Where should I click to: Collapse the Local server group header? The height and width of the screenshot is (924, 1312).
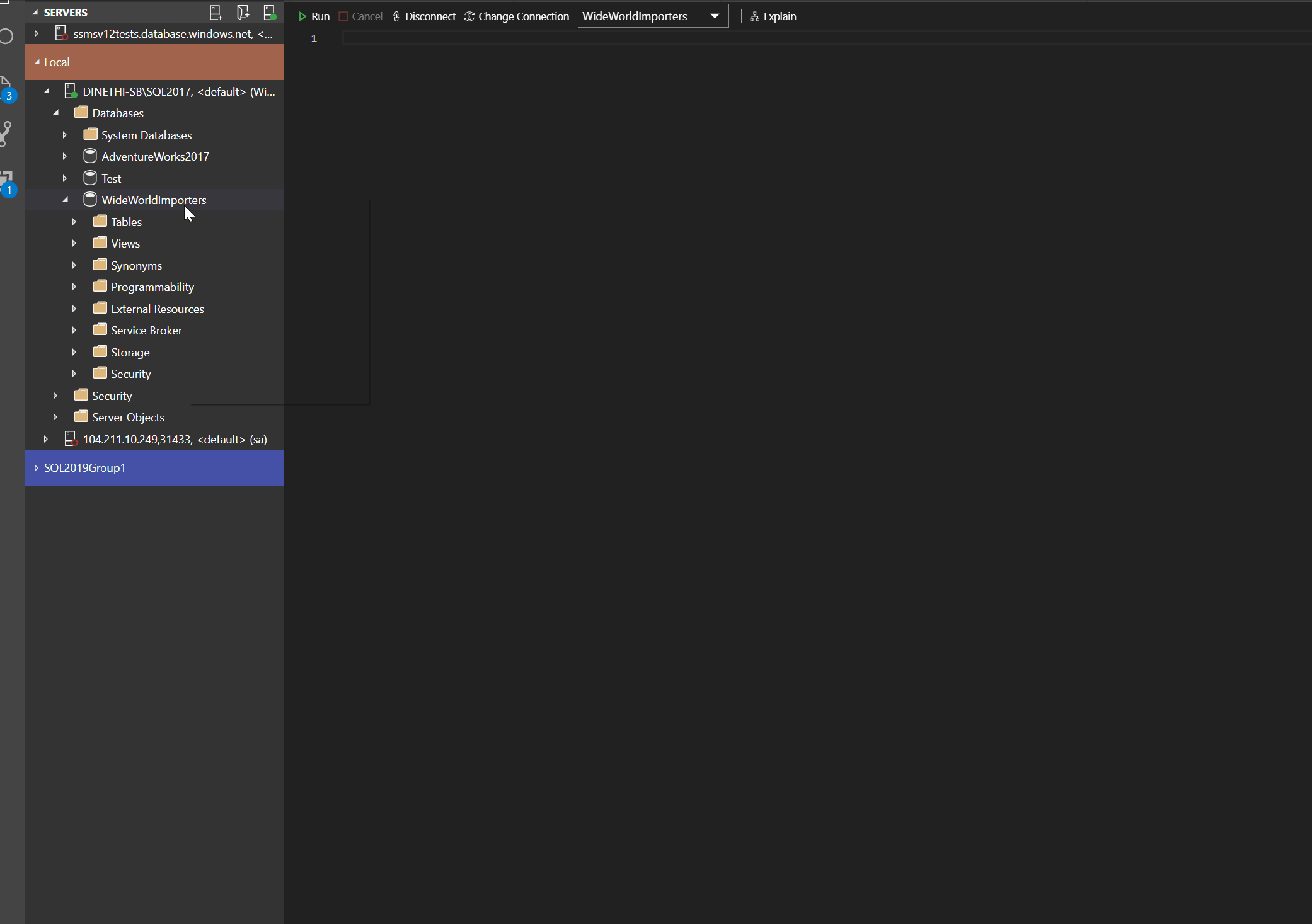click(x=38, y=62)
